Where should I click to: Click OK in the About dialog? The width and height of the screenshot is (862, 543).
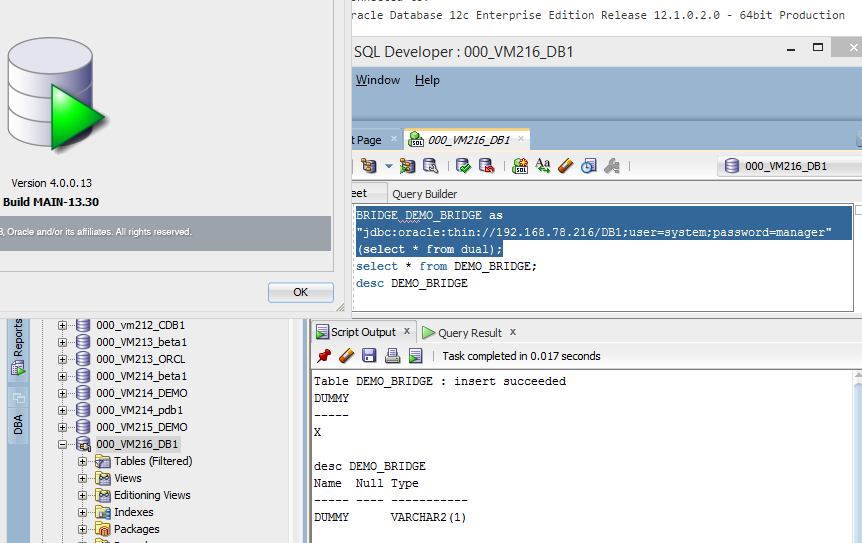tap(300, 292)
